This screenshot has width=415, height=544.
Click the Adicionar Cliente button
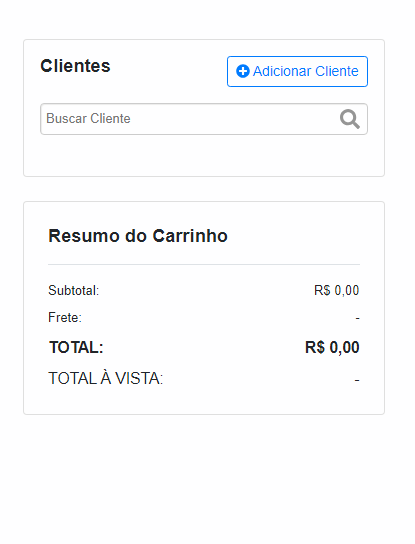click(x=297, y=71)
